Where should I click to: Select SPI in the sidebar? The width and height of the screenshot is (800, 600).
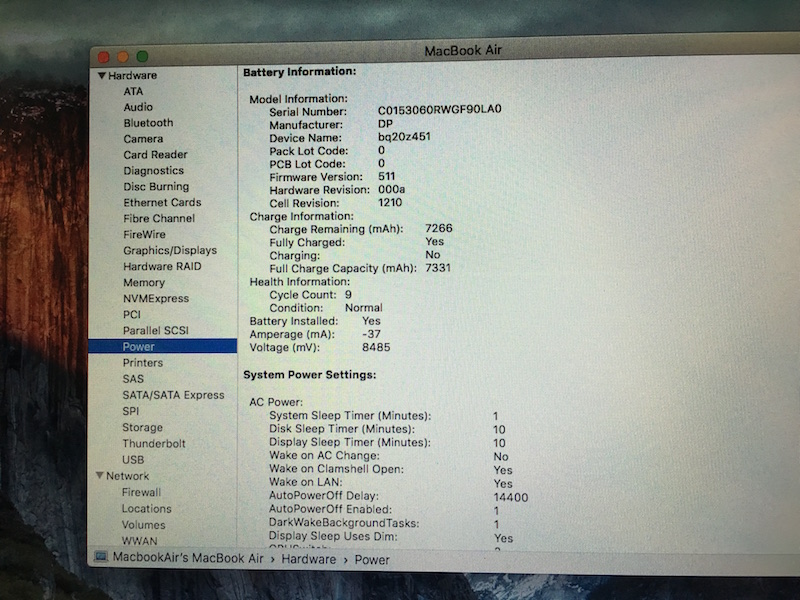131,411
